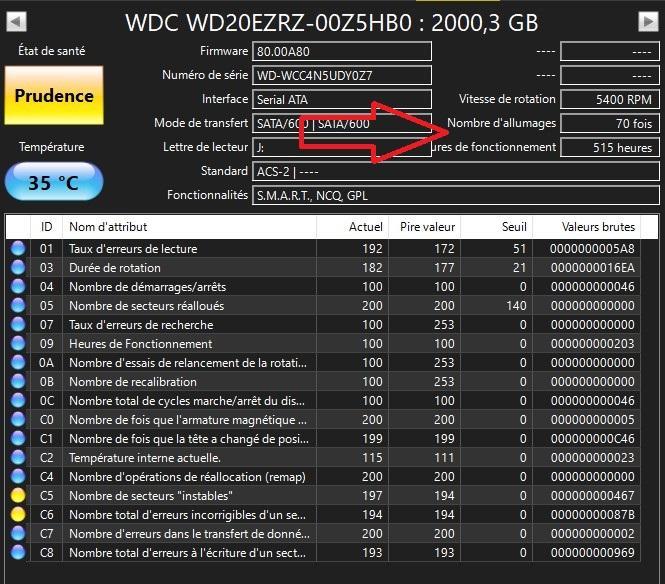Select row Nombre de recalibration

point(323,382)
